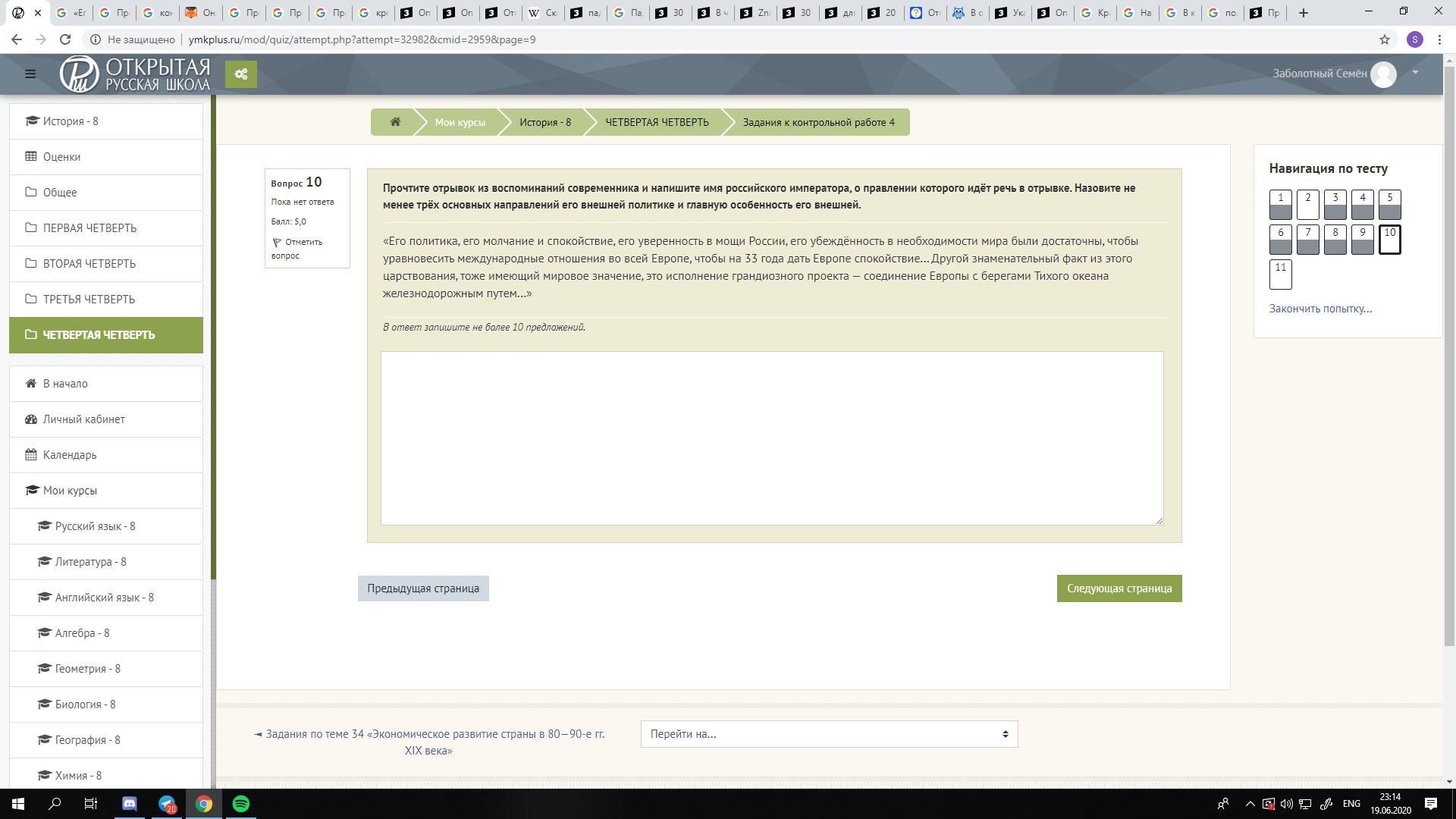Click the "Закончить попытку..." link

(x=1320, y=309)
